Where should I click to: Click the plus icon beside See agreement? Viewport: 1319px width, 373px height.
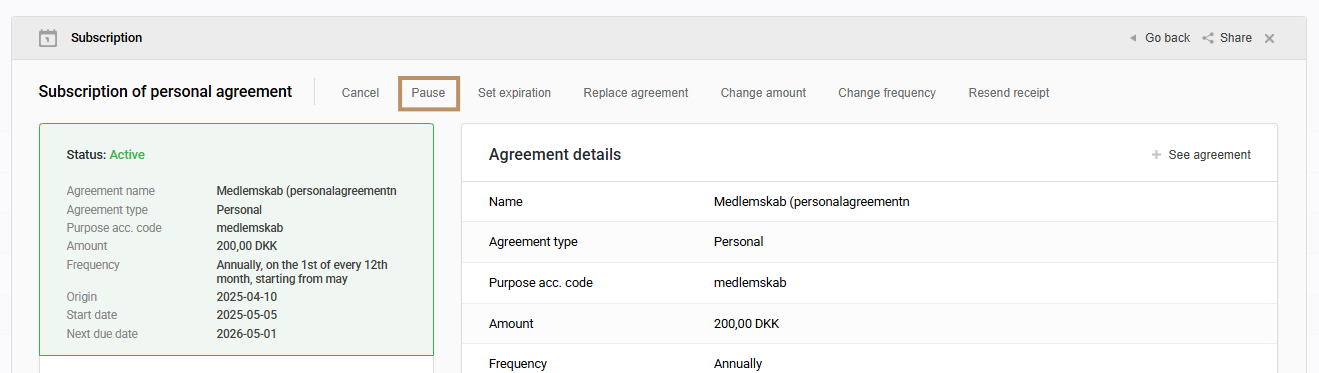tap(1156, 155)
